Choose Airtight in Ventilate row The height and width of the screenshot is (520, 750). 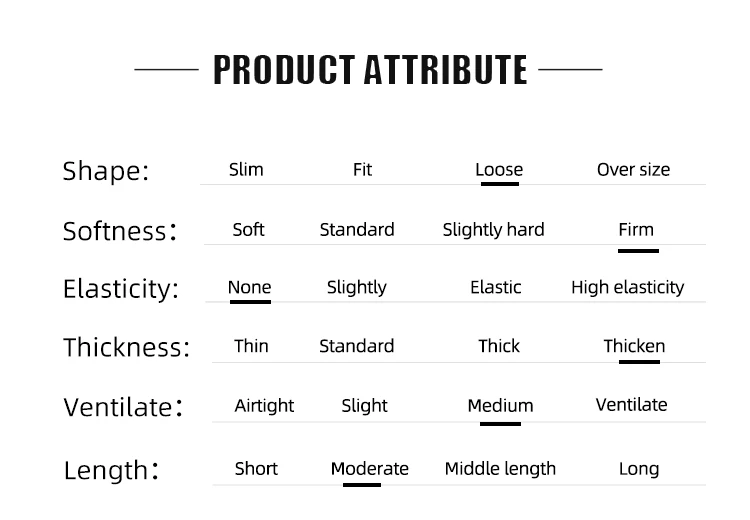pyautogui.click(x=264, y=406)
